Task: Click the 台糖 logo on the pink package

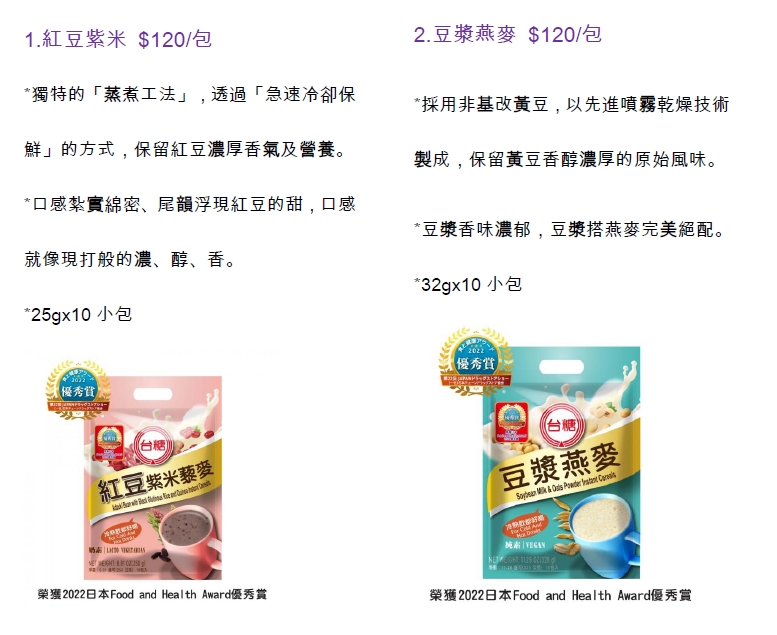Action: (x=154, y=444)
